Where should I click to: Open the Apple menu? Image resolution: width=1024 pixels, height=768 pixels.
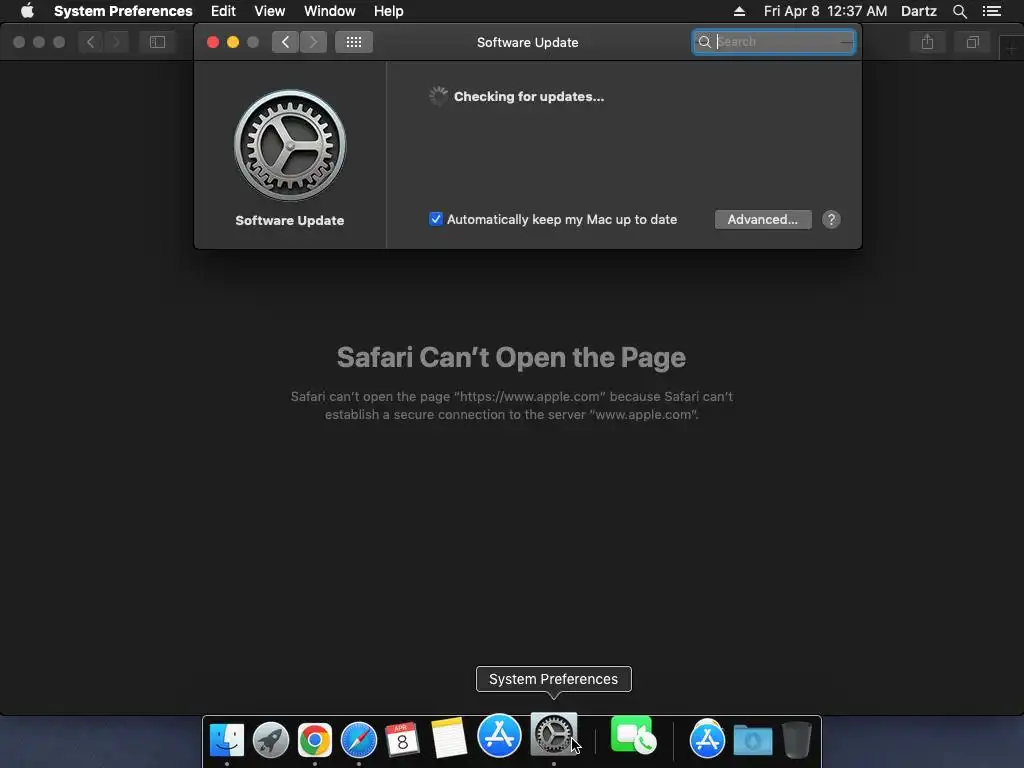[27, 11]
